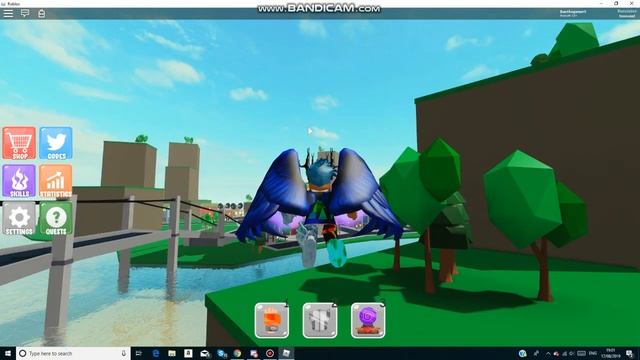Viewport: 640px width, 360px height.
Task: Open the Mail app on taskbar
Action: [204, 353]
